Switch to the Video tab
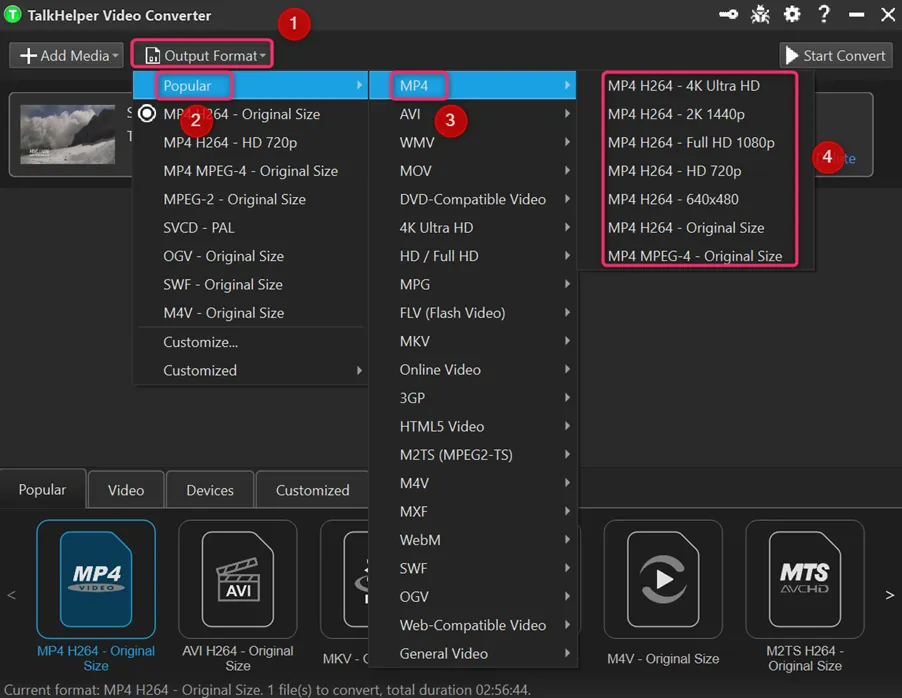This screenshot has height=698, width=902. (x=126, y=490)
